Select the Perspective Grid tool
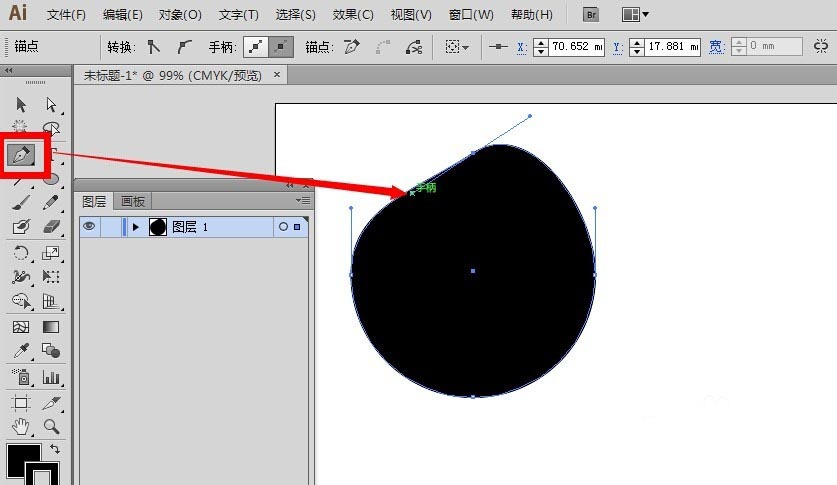 (x=51, y=301)
